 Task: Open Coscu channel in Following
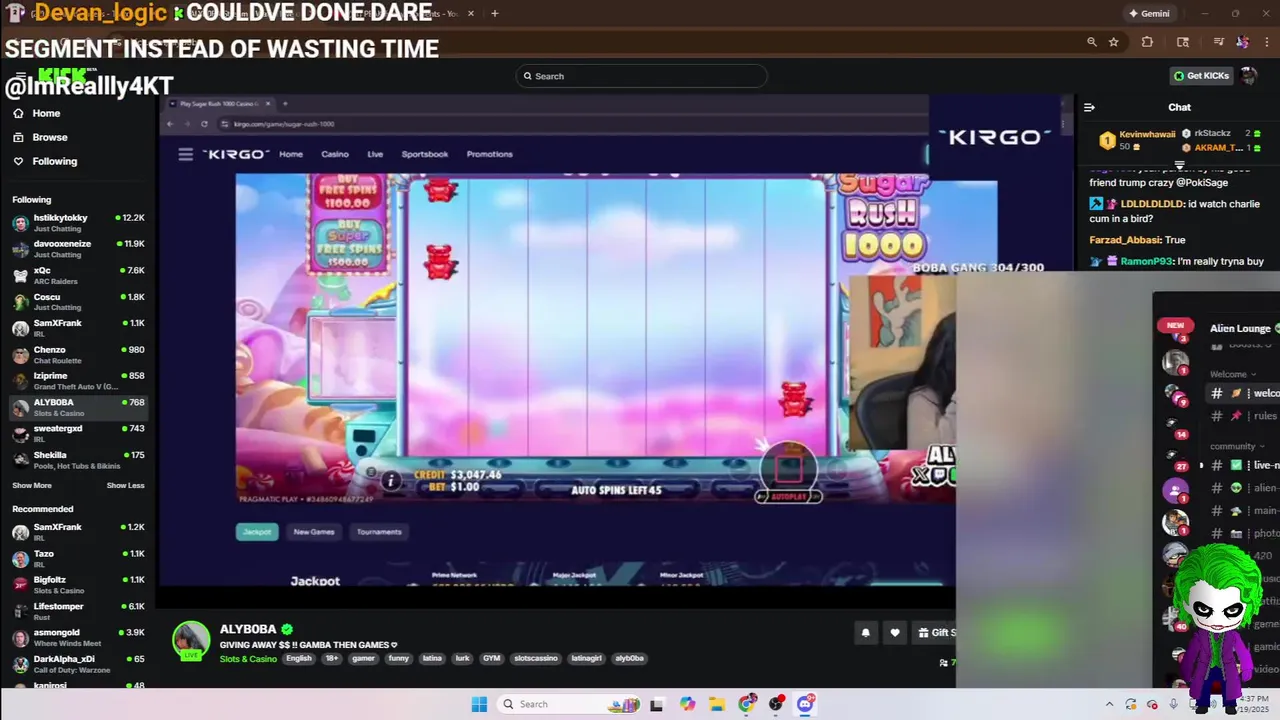pos(78,301)
